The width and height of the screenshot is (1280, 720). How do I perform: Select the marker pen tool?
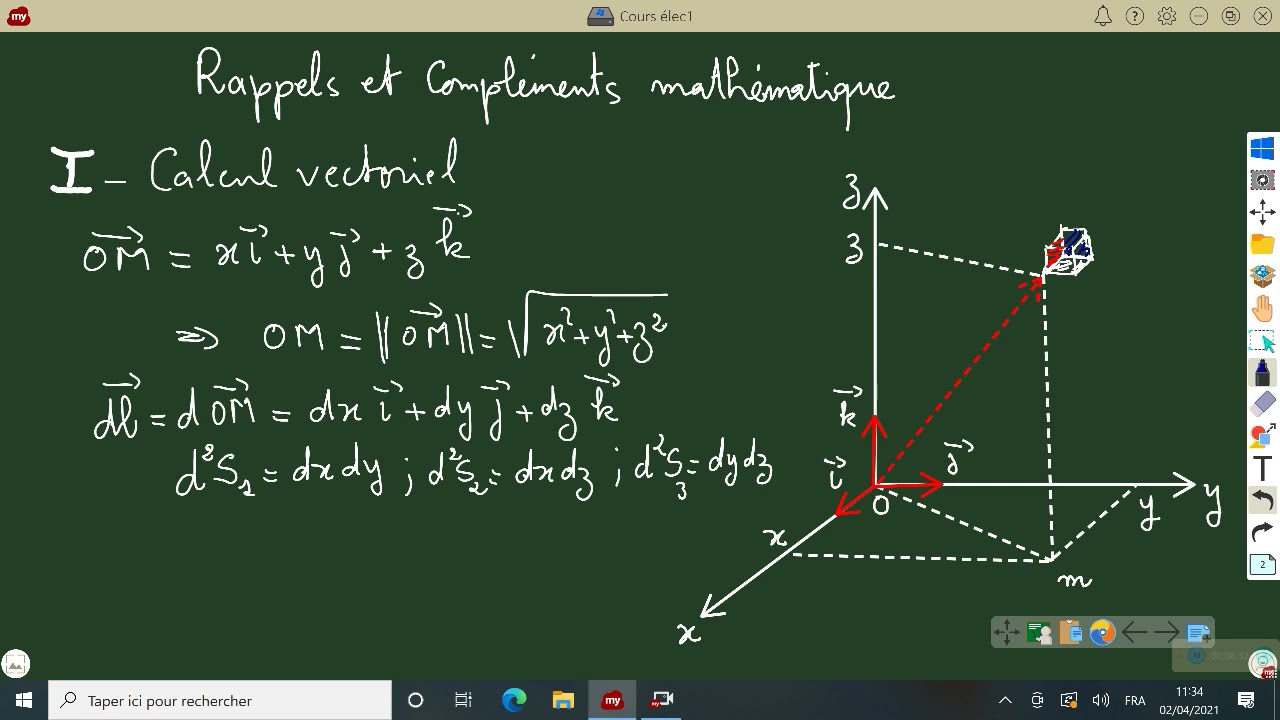coord(1262,372)
